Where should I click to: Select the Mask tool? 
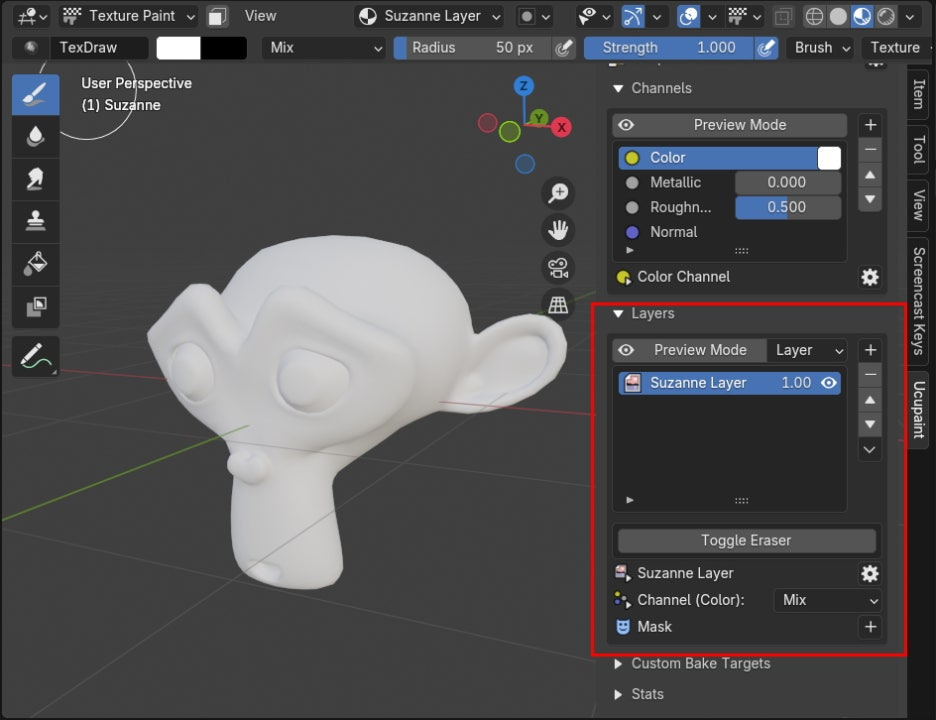pyautogui.click(x=35, y=307)
